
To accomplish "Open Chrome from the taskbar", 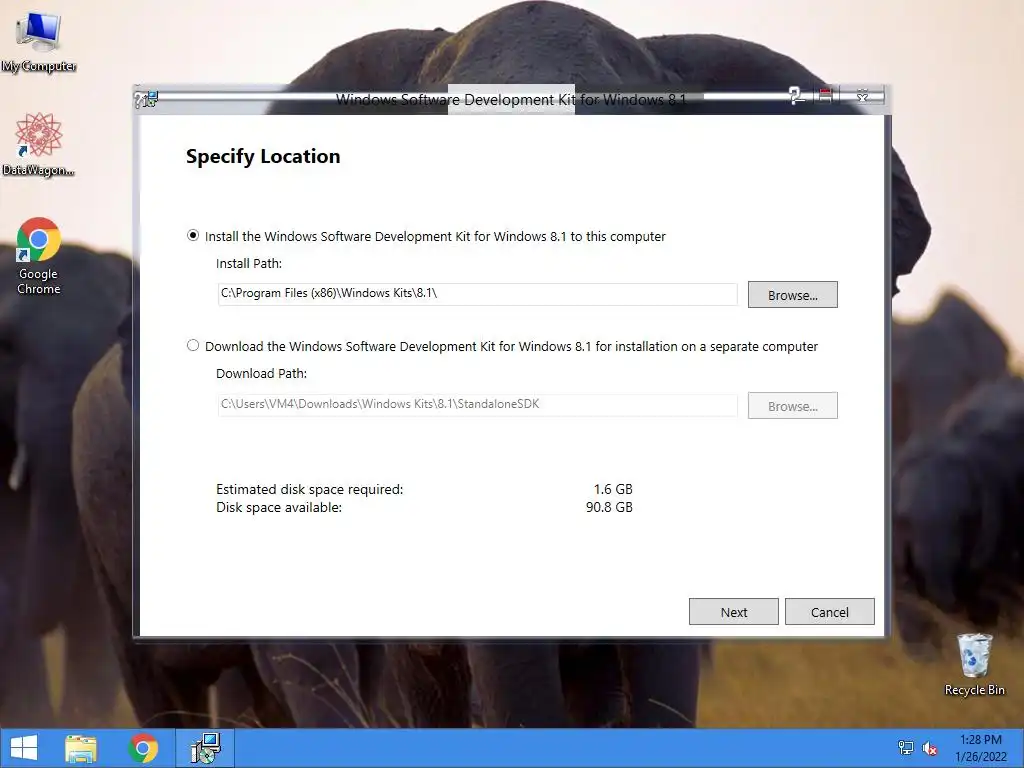I will (x=143, y=748).
